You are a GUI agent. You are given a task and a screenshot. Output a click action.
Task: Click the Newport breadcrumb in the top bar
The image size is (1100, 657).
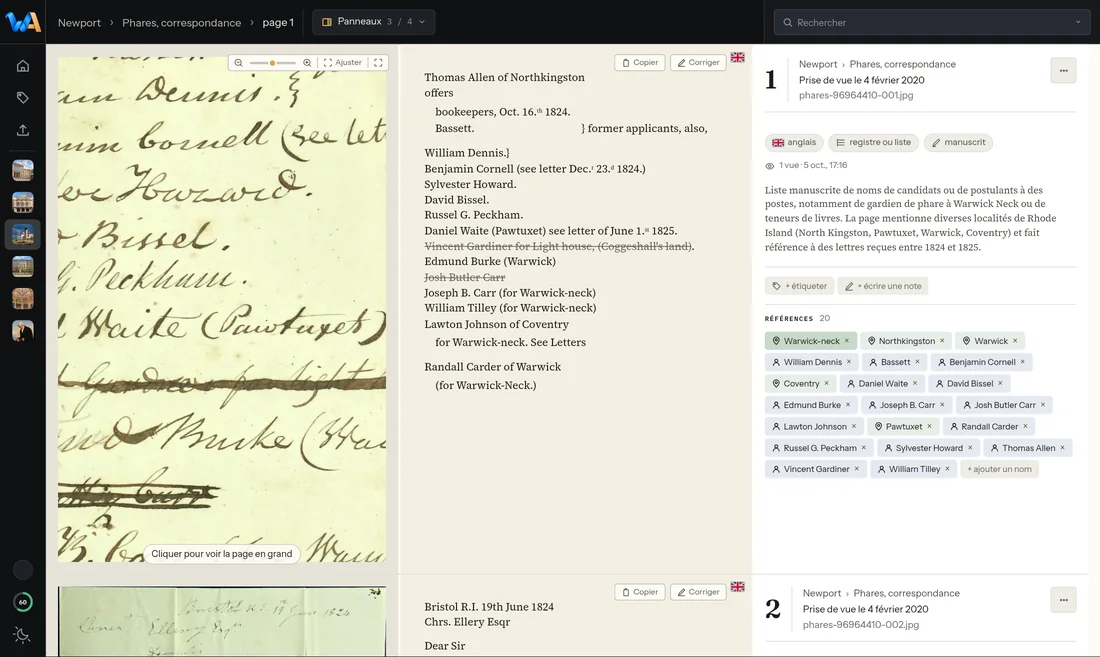79,23
